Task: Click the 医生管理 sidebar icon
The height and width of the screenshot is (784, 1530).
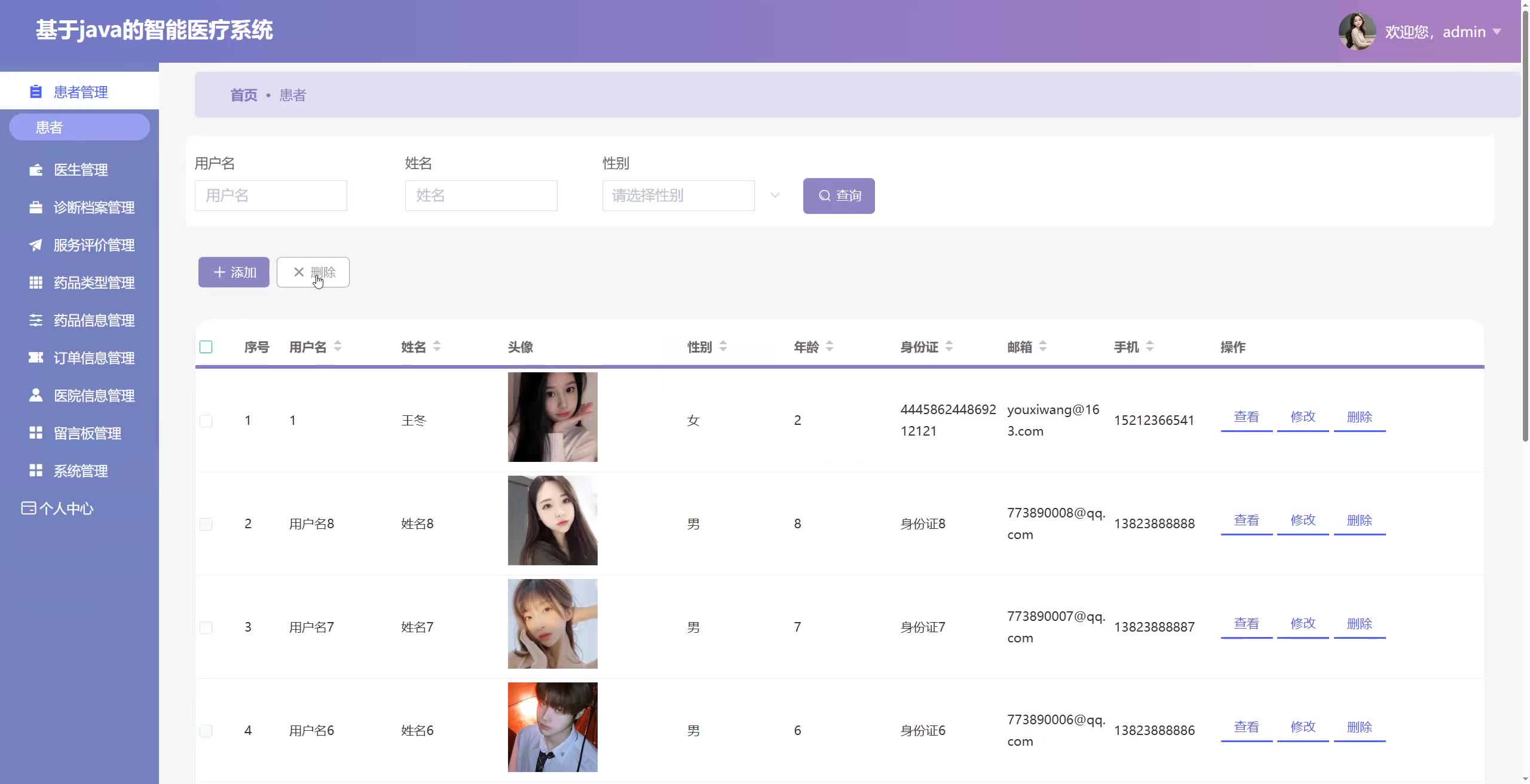Action: pyautogui.click(x=36, y=170)
